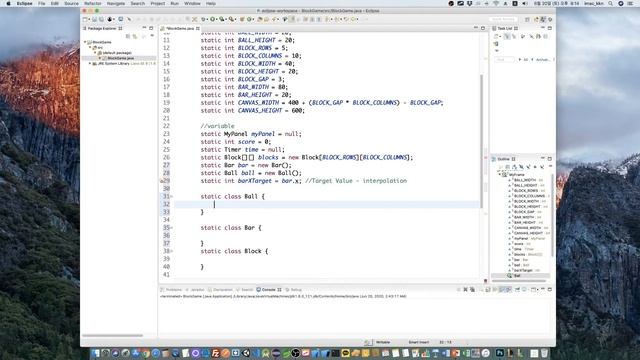The height and width of the screenshot is (360, 640).
Task: Minimize the Outline view
Action: pos(543,158)
